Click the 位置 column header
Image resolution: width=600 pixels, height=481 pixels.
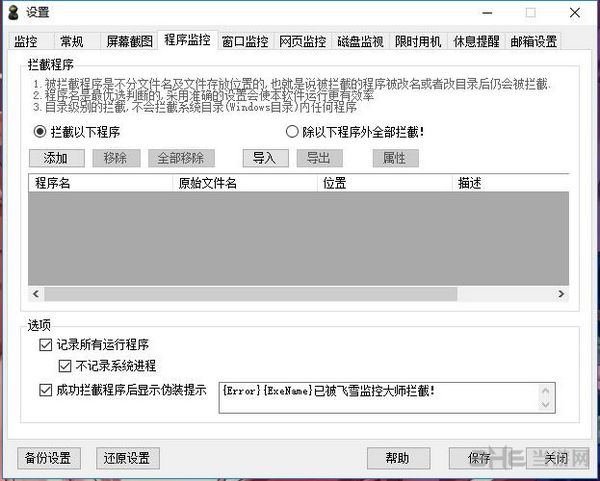click(385, 183)
